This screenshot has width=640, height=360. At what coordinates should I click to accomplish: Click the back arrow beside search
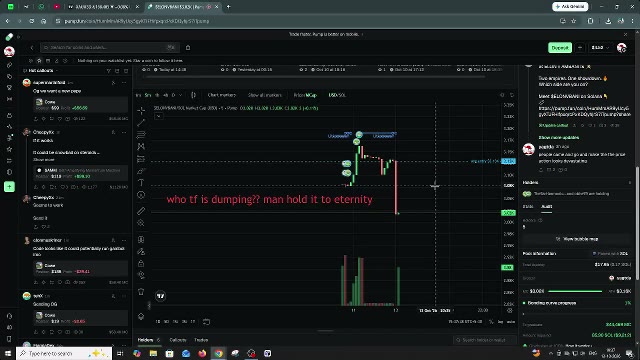[32, 48]
